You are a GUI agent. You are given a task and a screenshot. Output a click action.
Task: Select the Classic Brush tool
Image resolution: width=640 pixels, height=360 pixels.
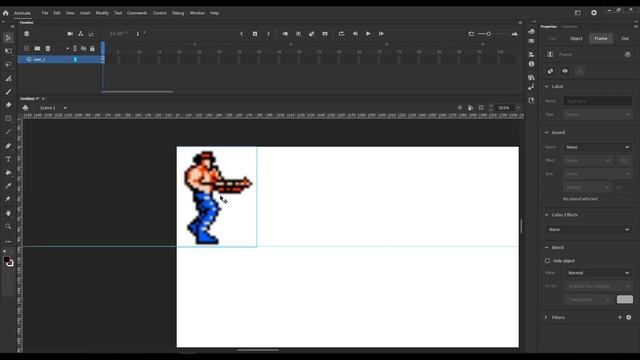pyautogui.click(x=8, y=92)
